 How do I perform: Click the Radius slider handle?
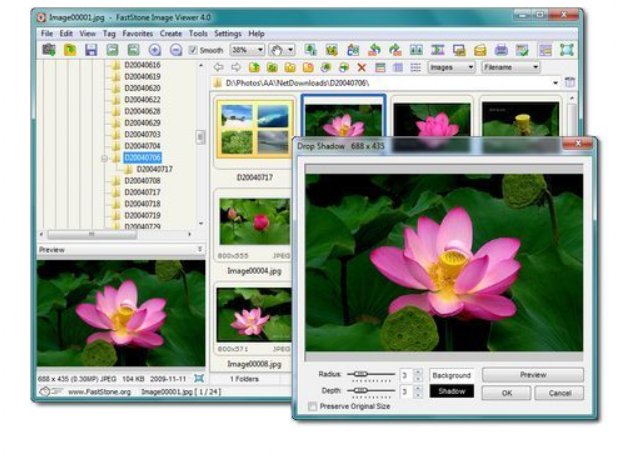[x=360, y=374]
